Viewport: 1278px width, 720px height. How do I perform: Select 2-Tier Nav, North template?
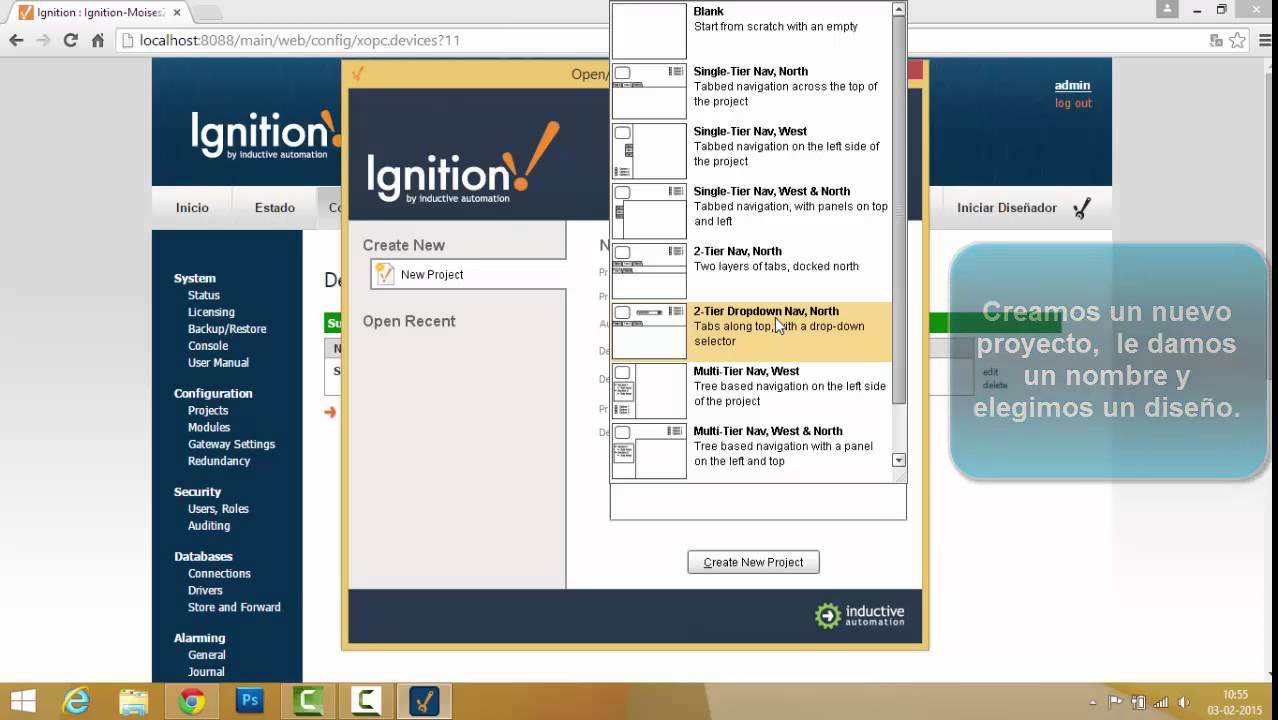click(x=751, y=271)
